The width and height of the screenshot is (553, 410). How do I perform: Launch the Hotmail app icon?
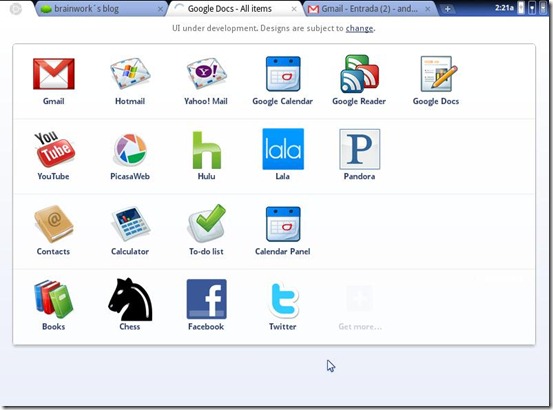tap(130, 74)
